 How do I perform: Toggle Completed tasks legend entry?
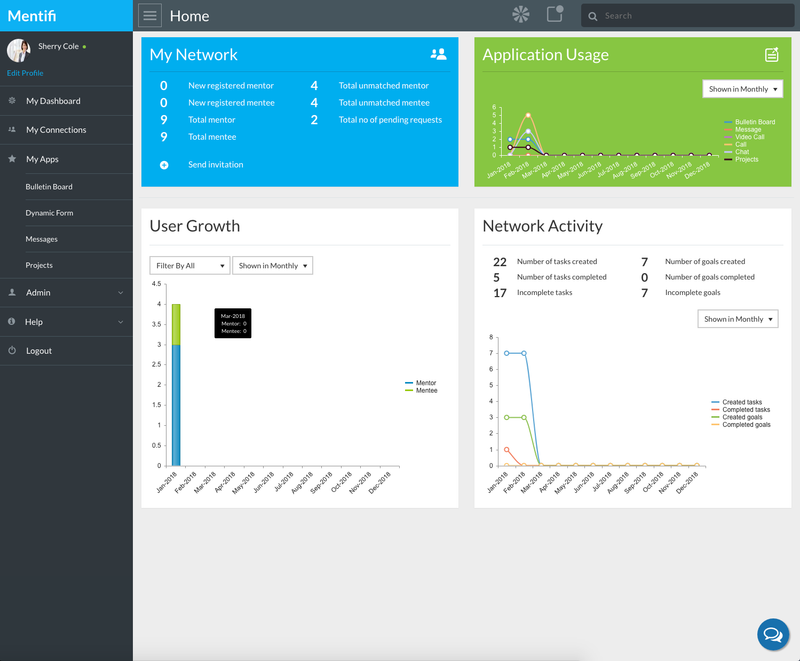tap(741, 410)
